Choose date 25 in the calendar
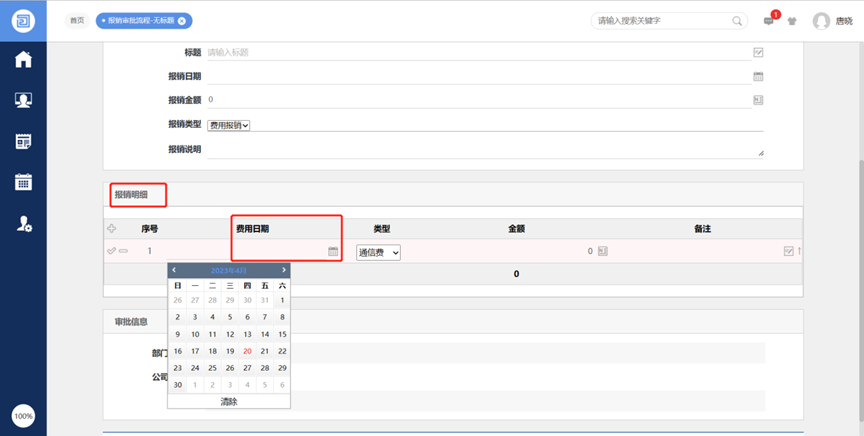Image resolution: width=864 pixels, height=436 pixels. 212,368
